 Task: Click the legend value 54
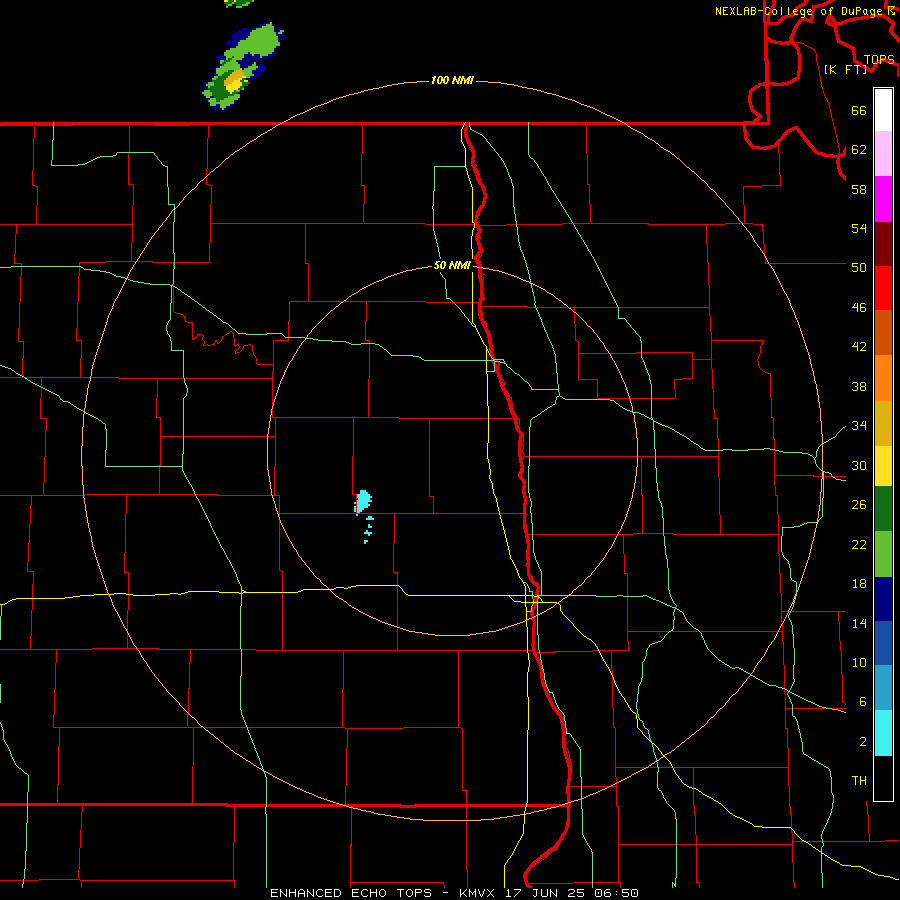pos(859,228)
